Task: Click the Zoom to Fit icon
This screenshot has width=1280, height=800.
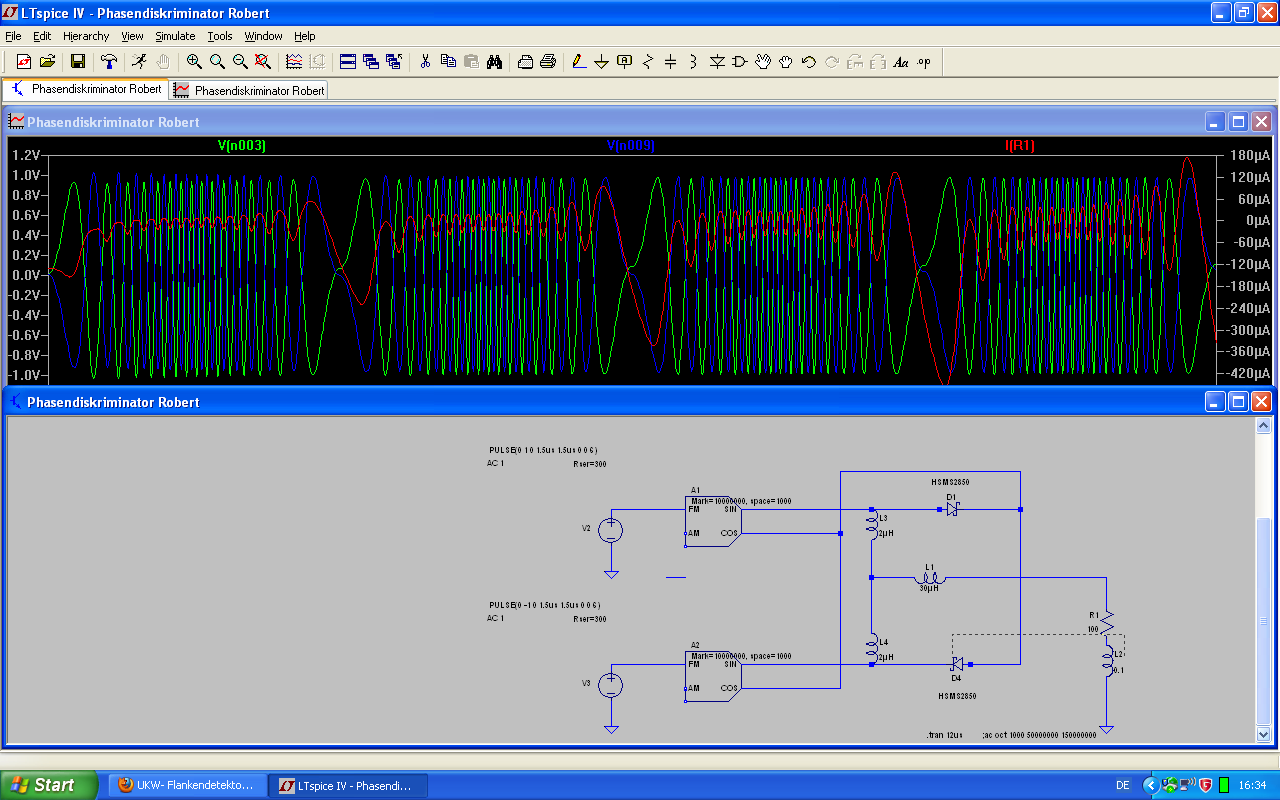Action: point(263,62)
